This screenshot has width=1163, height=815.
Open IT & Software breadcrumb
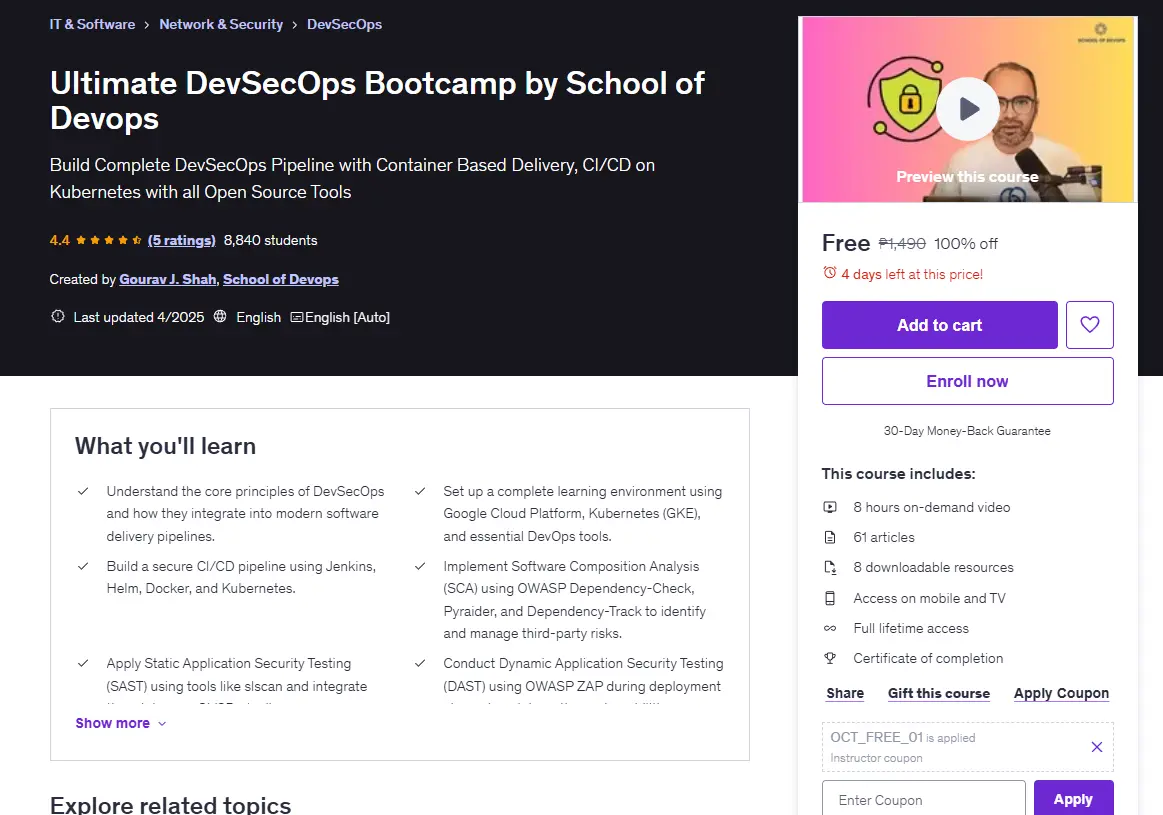[x=92, y=24]
